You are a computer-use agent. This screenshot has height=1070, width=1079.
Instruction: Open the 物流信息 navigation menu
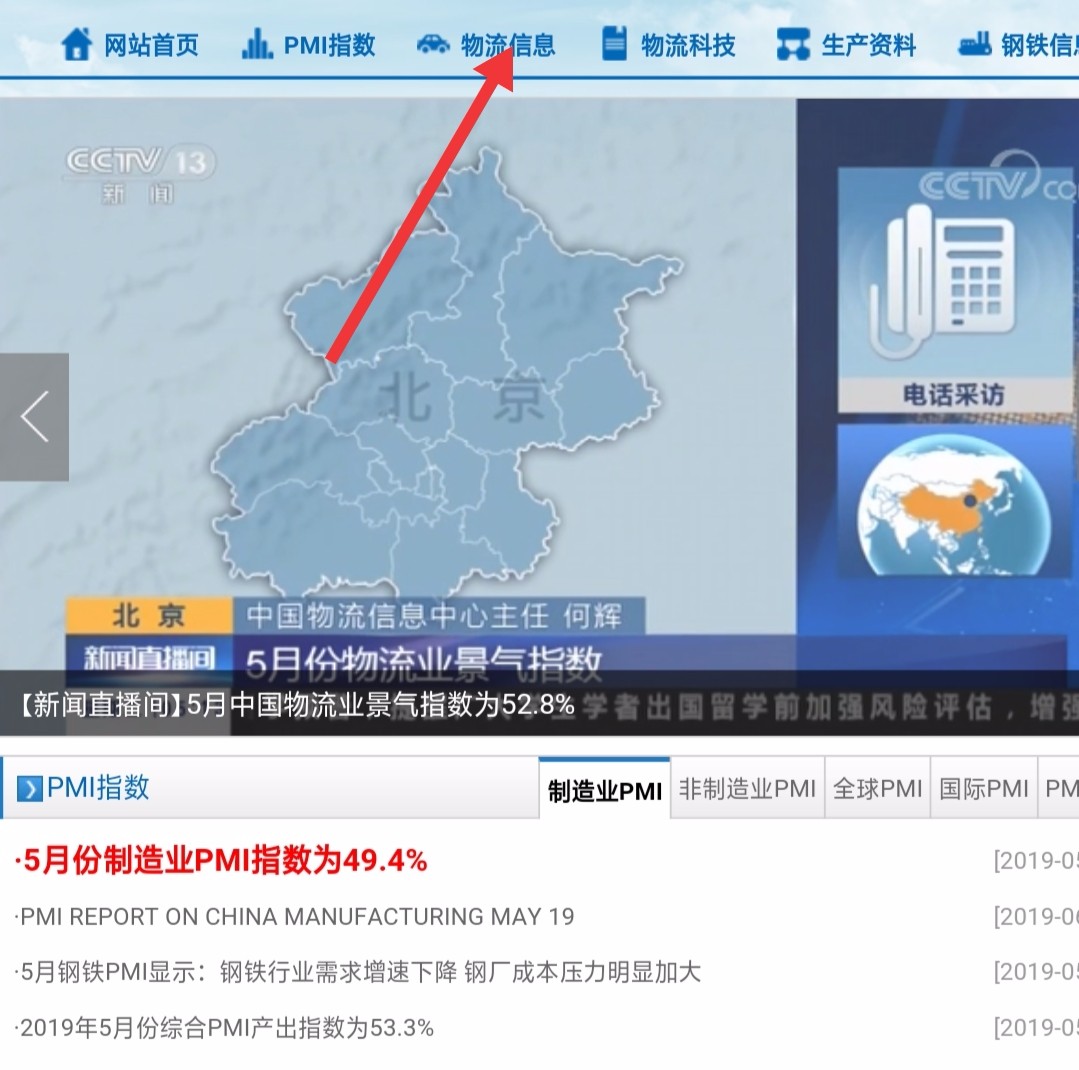coord(509,44)
